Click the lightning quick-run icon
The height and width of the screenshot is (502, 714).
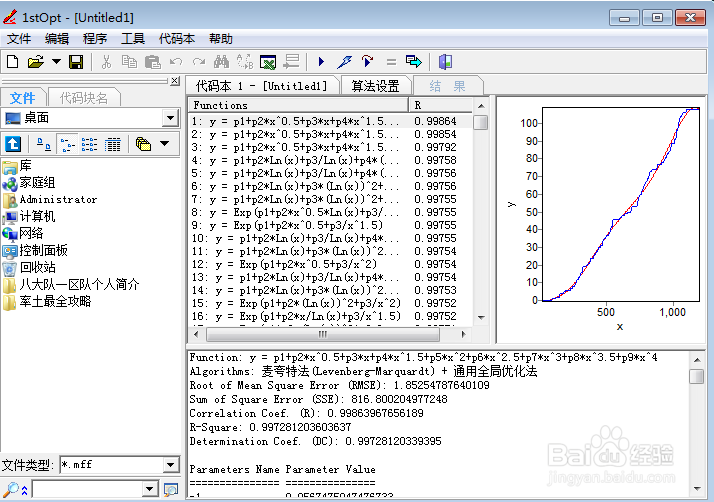click(344, 61)
